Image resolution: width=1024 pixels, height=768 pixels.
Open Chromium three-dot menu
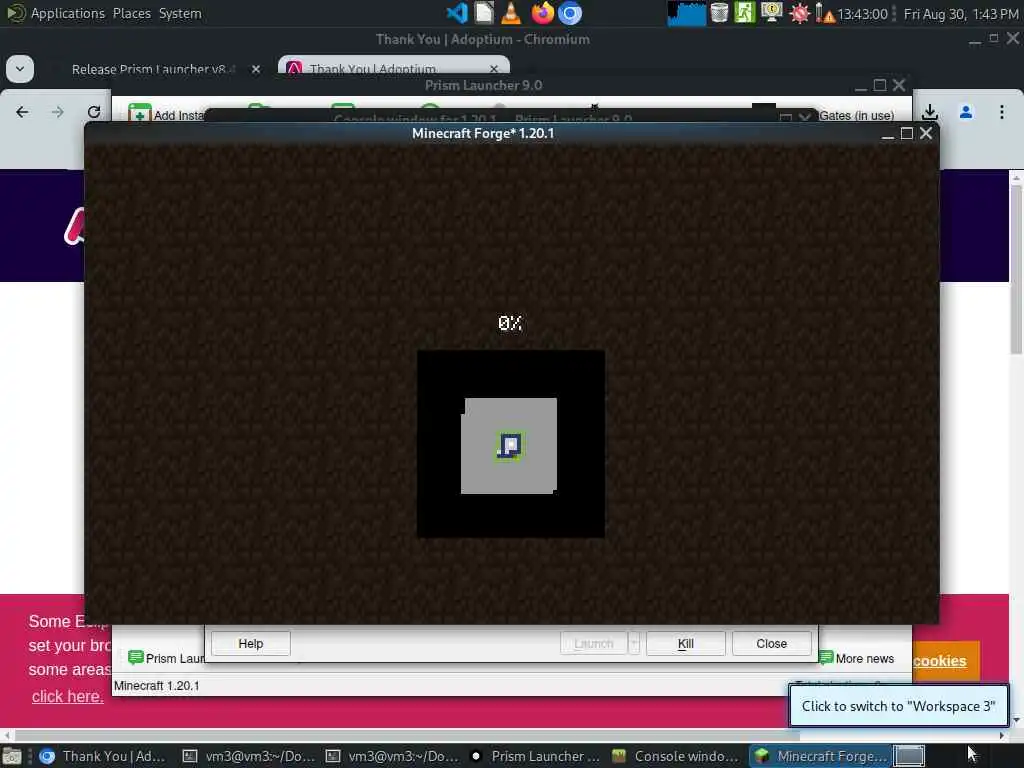pos(1002,112)
